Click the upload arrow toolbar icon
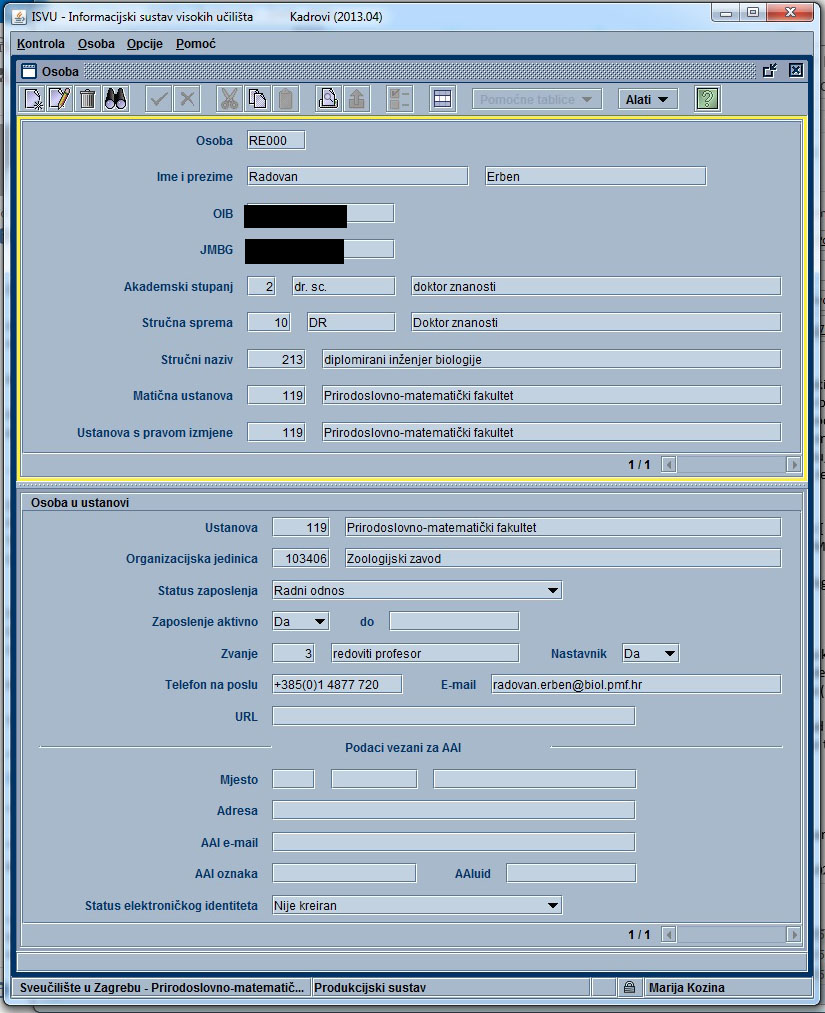 [357, 99]
